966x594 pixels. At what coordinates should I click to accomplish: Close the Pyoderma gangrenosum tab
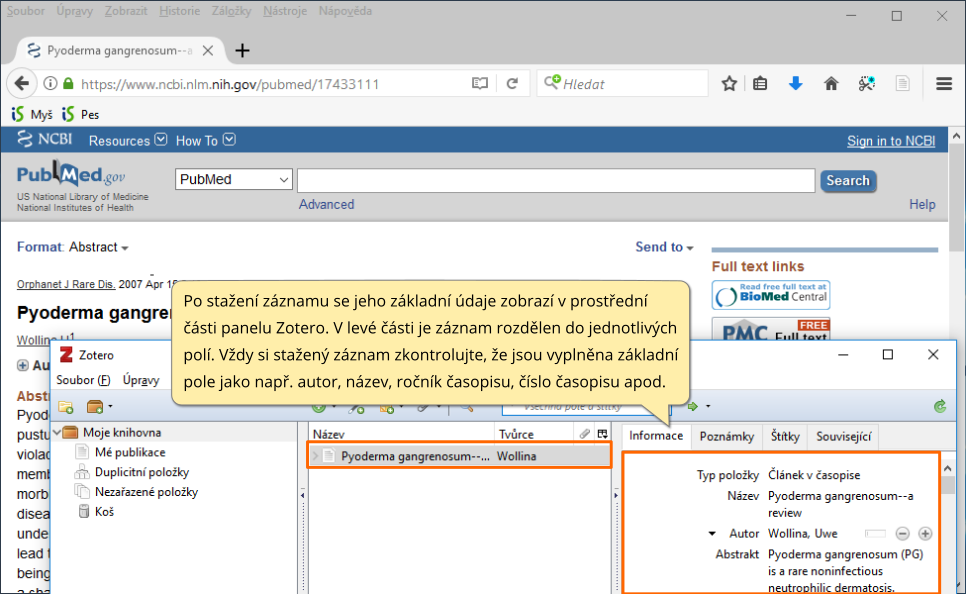[x=208, y=51]
